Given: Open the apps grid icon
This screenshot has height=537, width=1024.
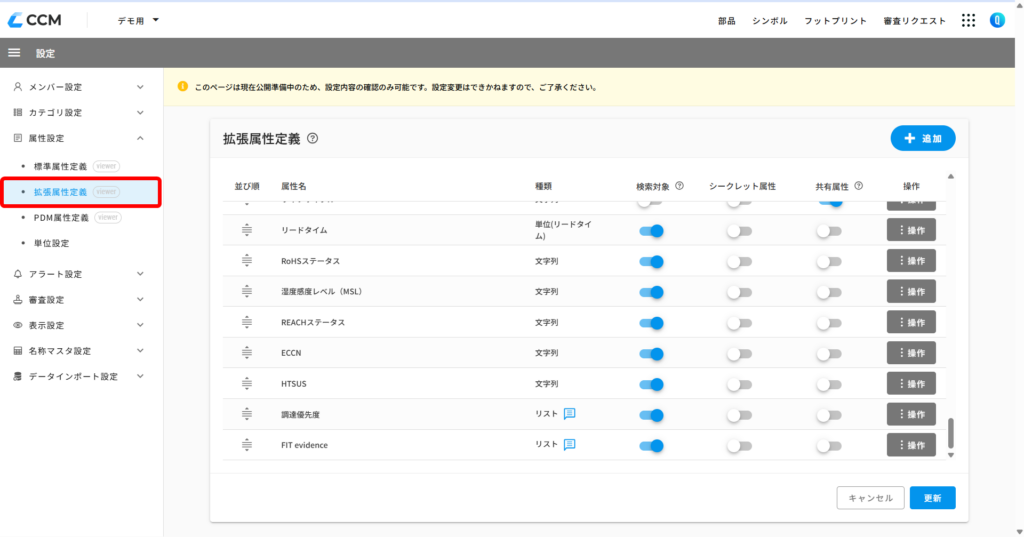Looking at the screenshot, I should 968,20.
